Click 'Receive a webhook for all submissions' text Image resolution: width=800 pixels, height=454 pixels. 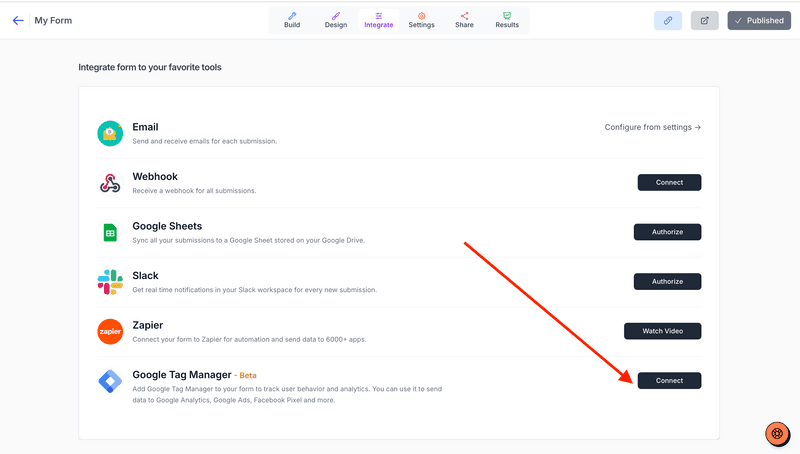click(194, 191)
